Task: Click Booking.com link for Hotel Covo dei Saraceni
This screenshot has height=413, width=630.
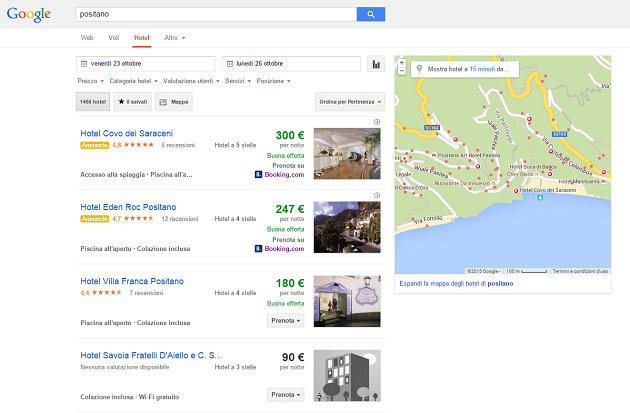Action: (x=284, y=174)
